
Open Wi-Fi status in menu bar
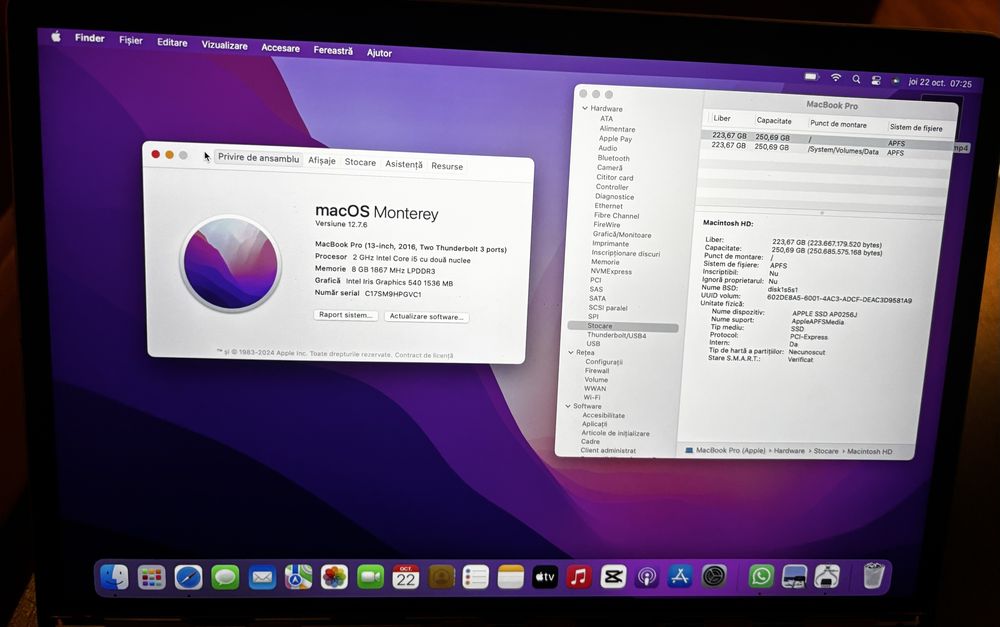pyautogui.click(x=835, y=77)
